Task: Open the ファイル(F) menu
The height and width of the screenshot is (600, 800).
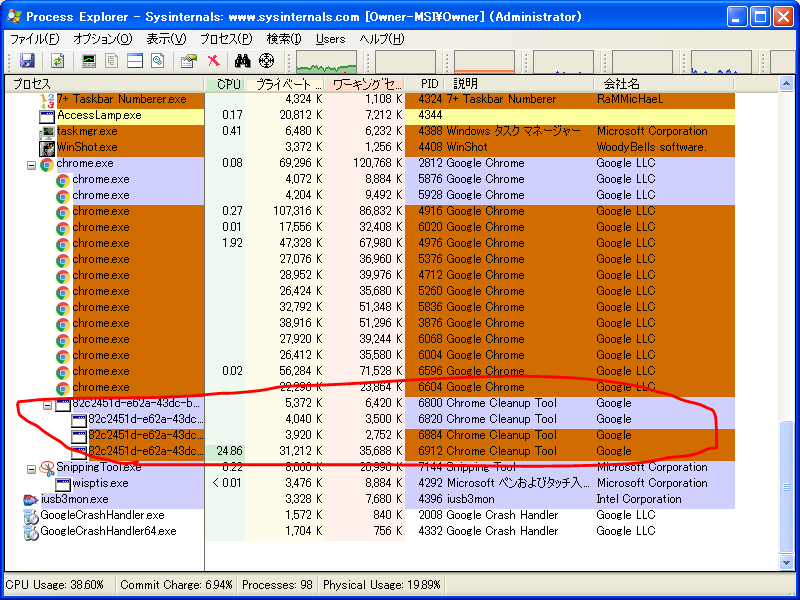Action: click(x=35, y=39)
